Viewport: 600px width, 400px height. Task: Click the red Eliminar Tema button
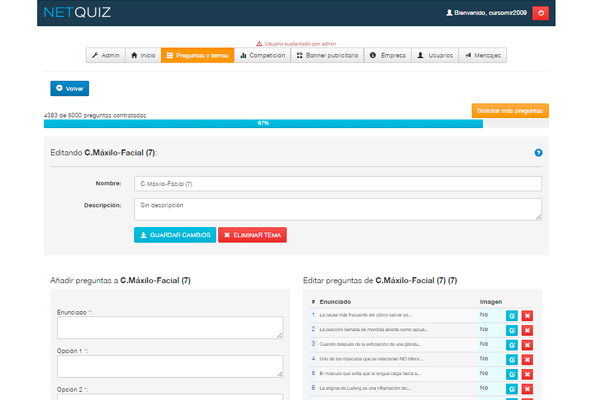253,235
